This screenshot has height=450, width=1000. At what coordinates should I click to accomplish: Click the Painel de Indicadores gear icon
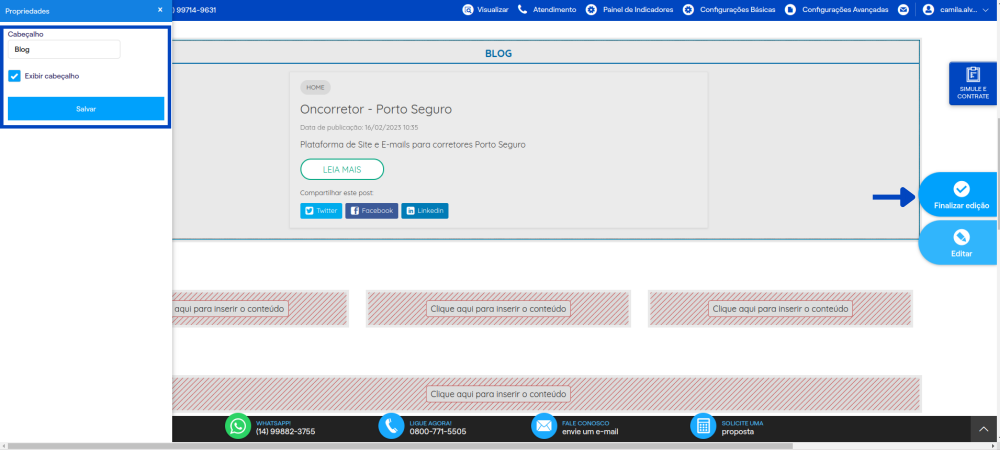pos(592,10)
